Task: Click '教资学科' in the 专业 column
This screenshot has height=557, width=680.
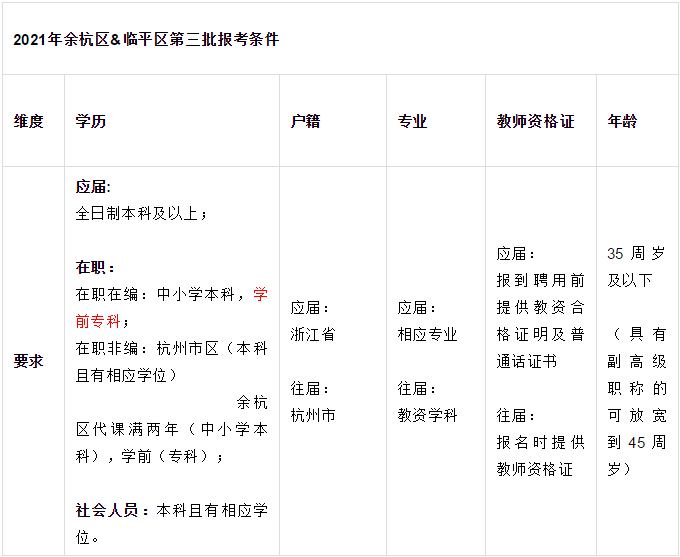Action: [x=428, y=415]
